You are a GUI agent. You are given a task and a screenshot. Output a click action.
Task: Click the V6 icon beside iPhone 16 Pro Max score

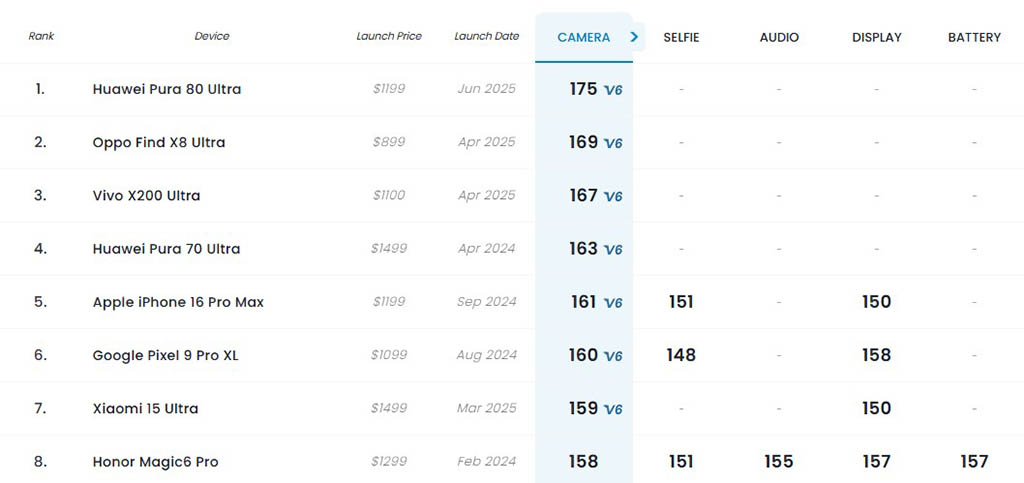[x=613, y=303]
